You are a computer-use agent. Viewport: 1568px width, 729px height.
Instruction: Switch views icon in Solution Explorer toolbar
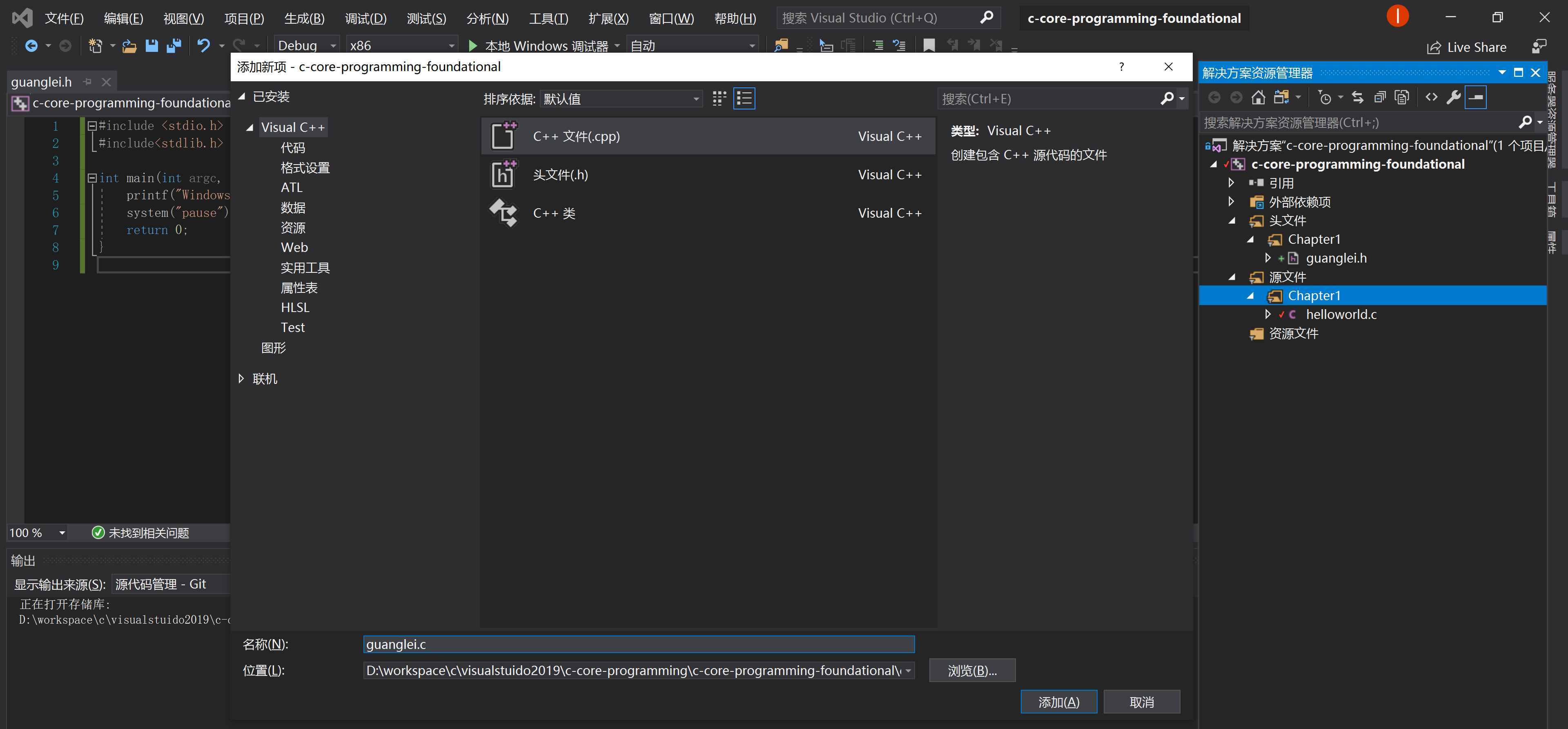pos(1281,98)
